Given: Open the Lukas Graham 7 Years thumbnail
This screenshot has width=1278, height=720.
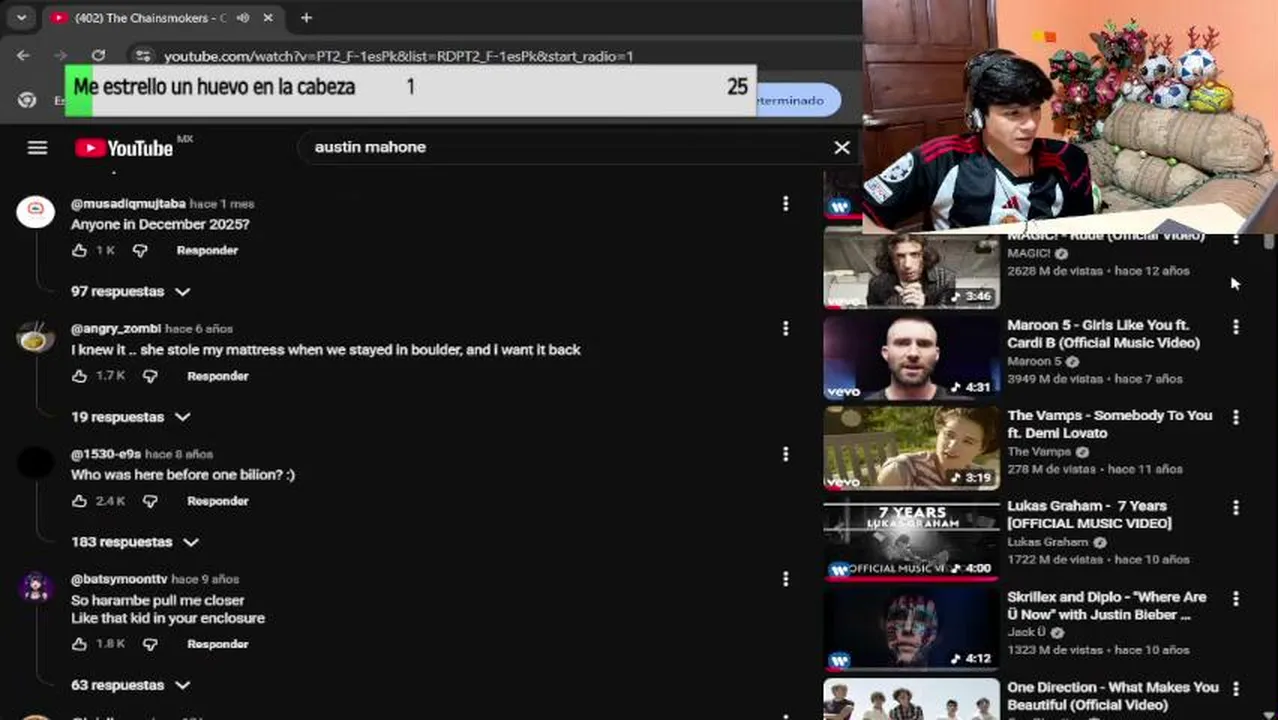Looking at the screenshot, I should [911, 538].
